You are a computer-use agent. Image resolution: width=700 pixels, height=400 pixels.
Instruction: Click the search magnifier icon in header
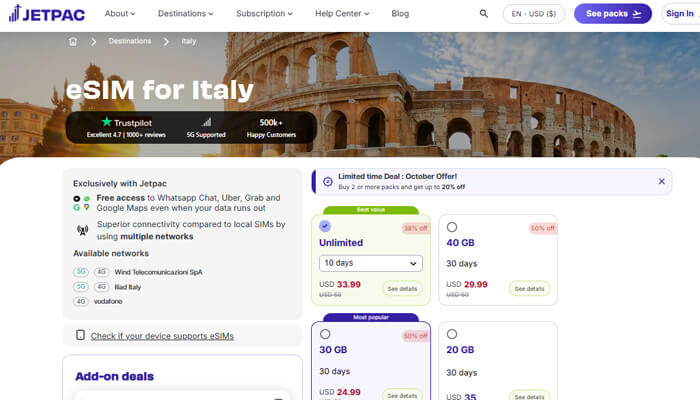[484, 14]
